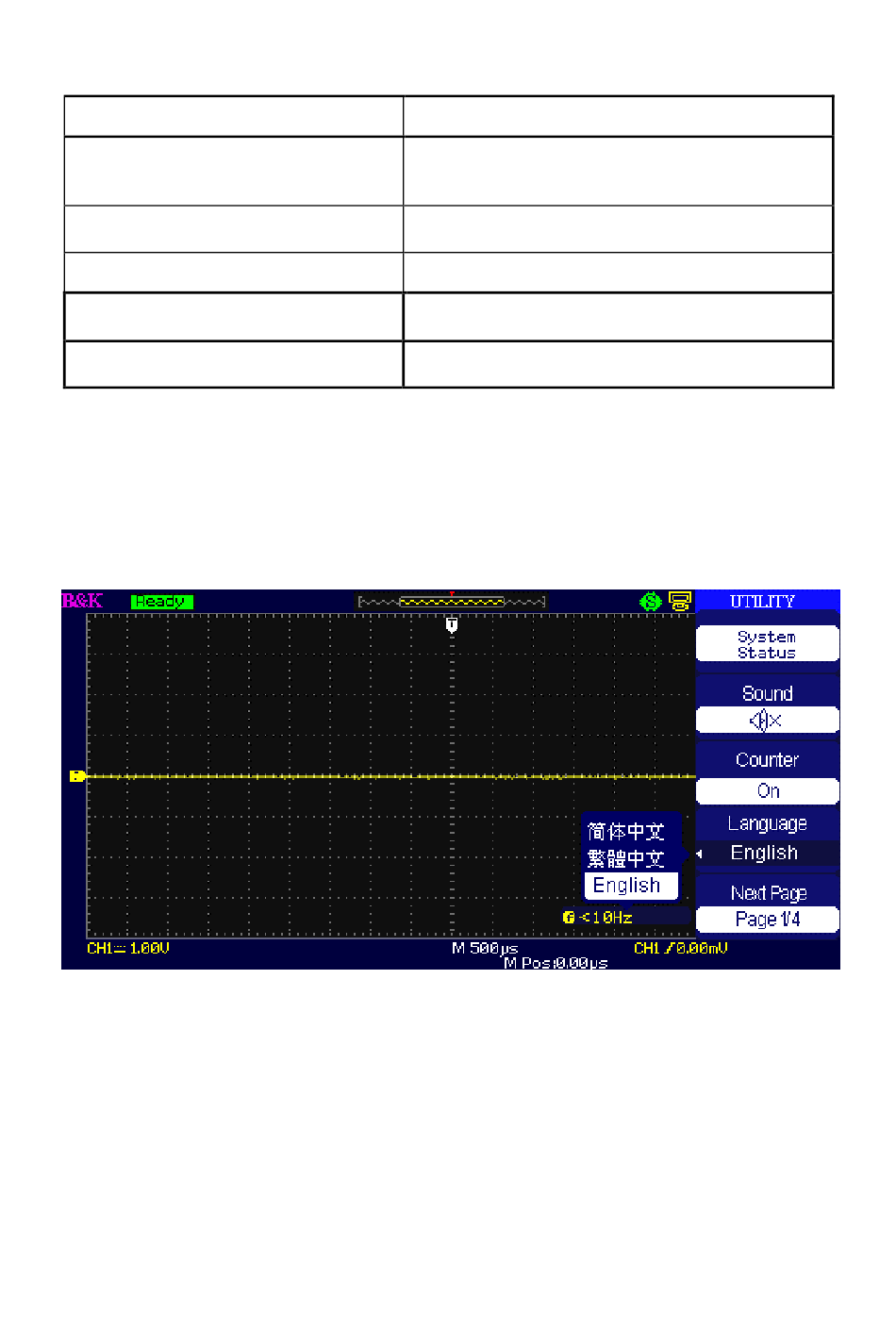896x1344 pixels.
Task: Click the left arrow beside English
Action: coord(700,854)
